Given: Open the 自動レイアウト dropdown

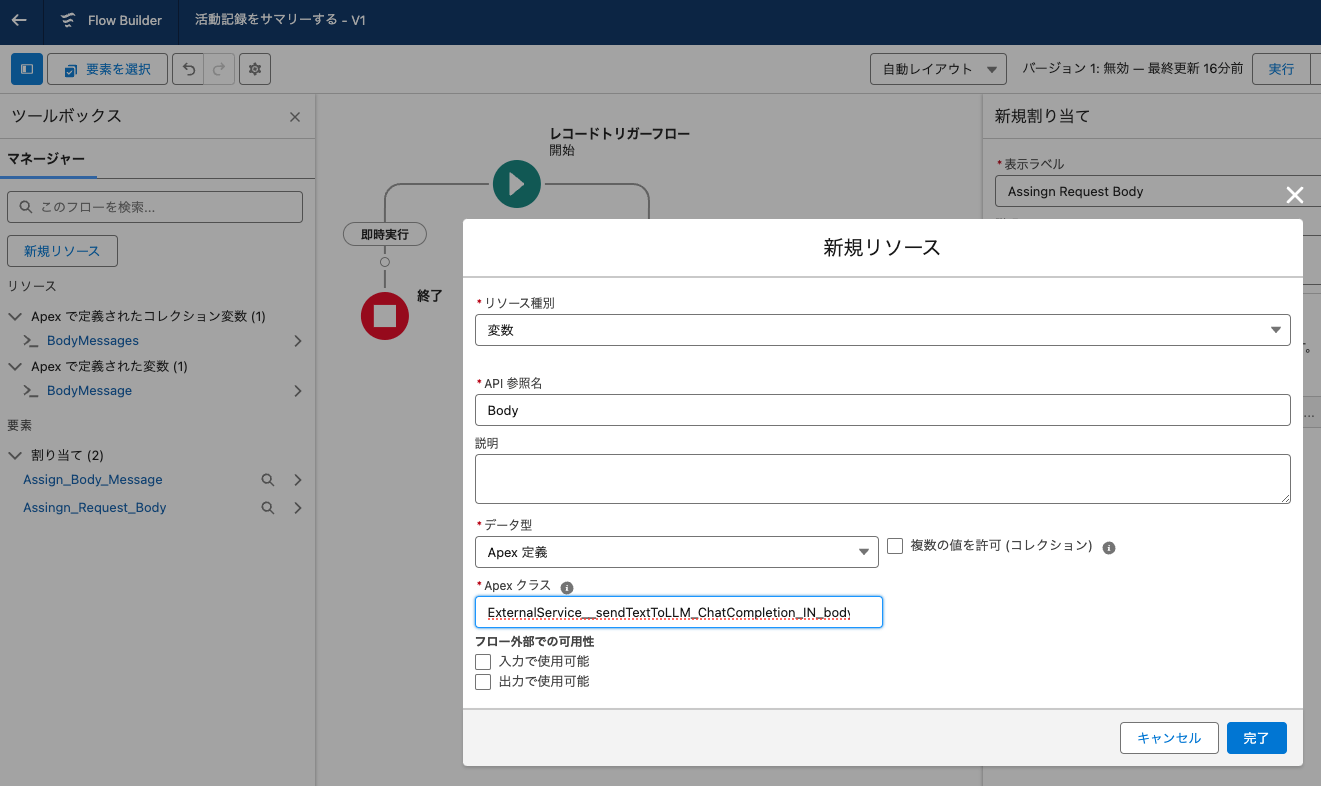Looking at the screenshot, I should coord(938,69).
